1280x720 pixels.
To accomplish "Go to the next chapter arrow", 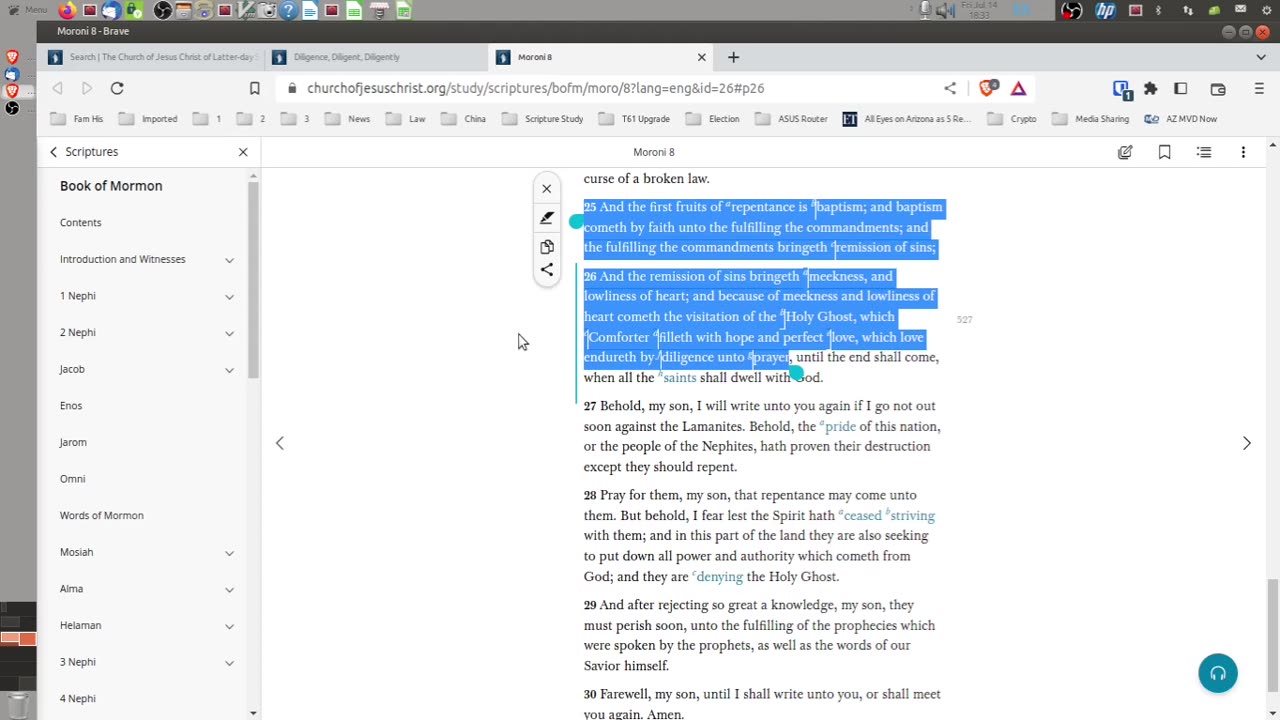I will coord(1246,443).
